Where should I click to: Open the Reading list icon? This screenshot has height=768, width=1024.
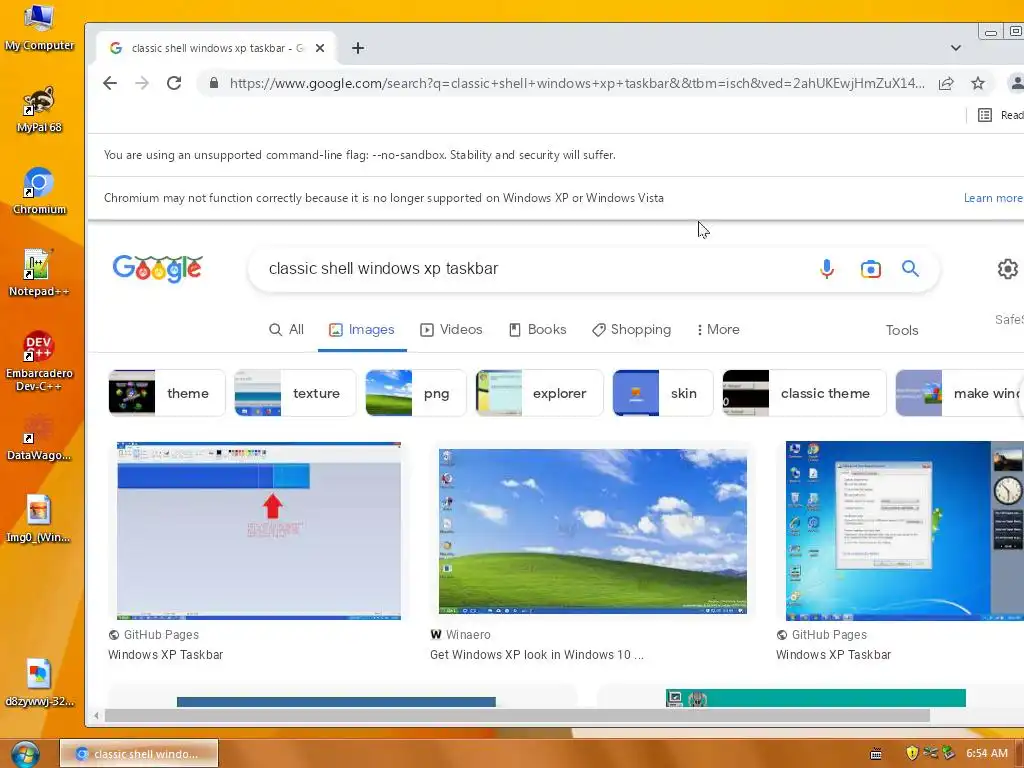pyautogui.click(x=985, y=115)
